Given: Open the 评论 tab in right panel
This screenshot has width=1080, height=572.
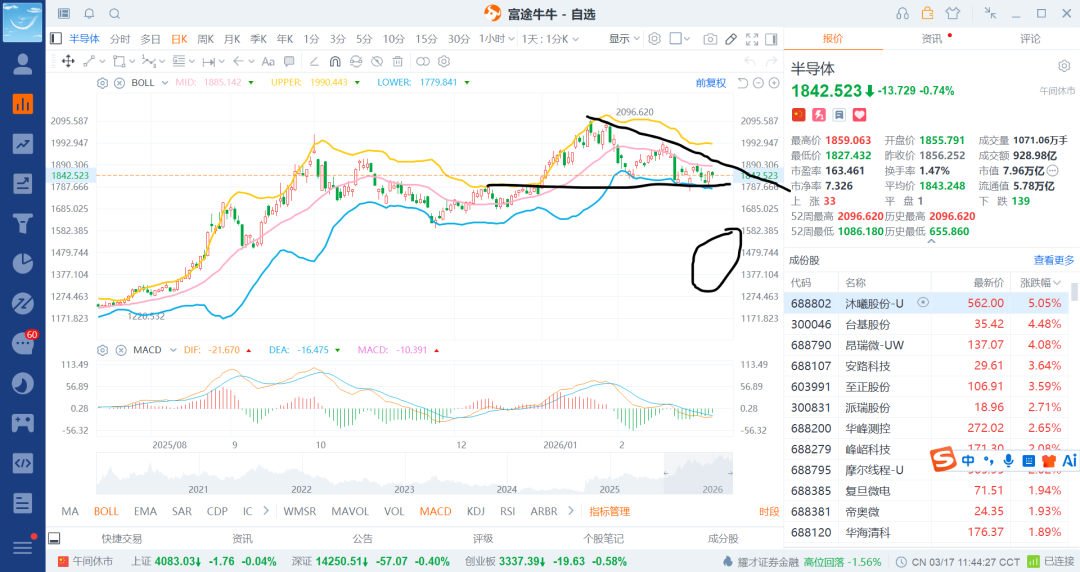Looking at the screenshot, I should [1030, 39].
